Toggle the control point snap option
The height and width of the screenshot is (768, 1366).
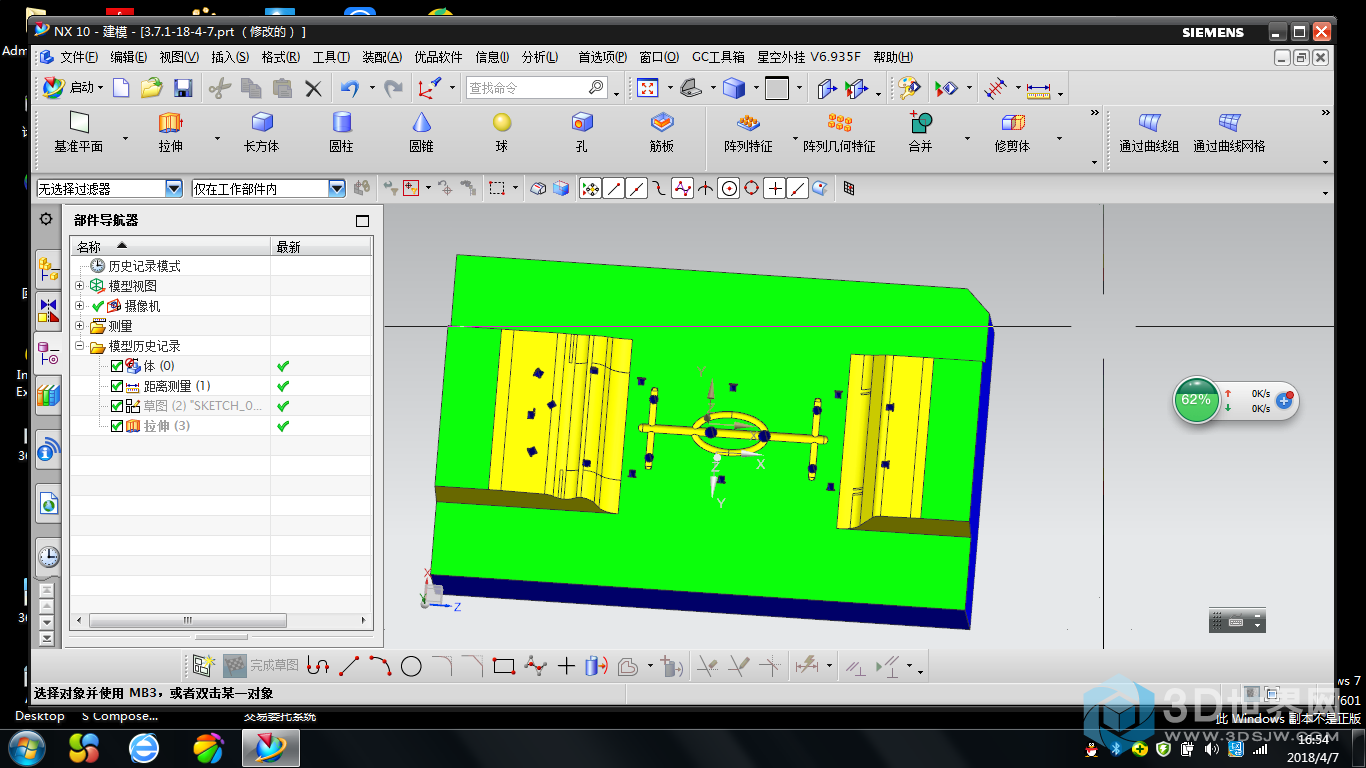click(660, 188)
